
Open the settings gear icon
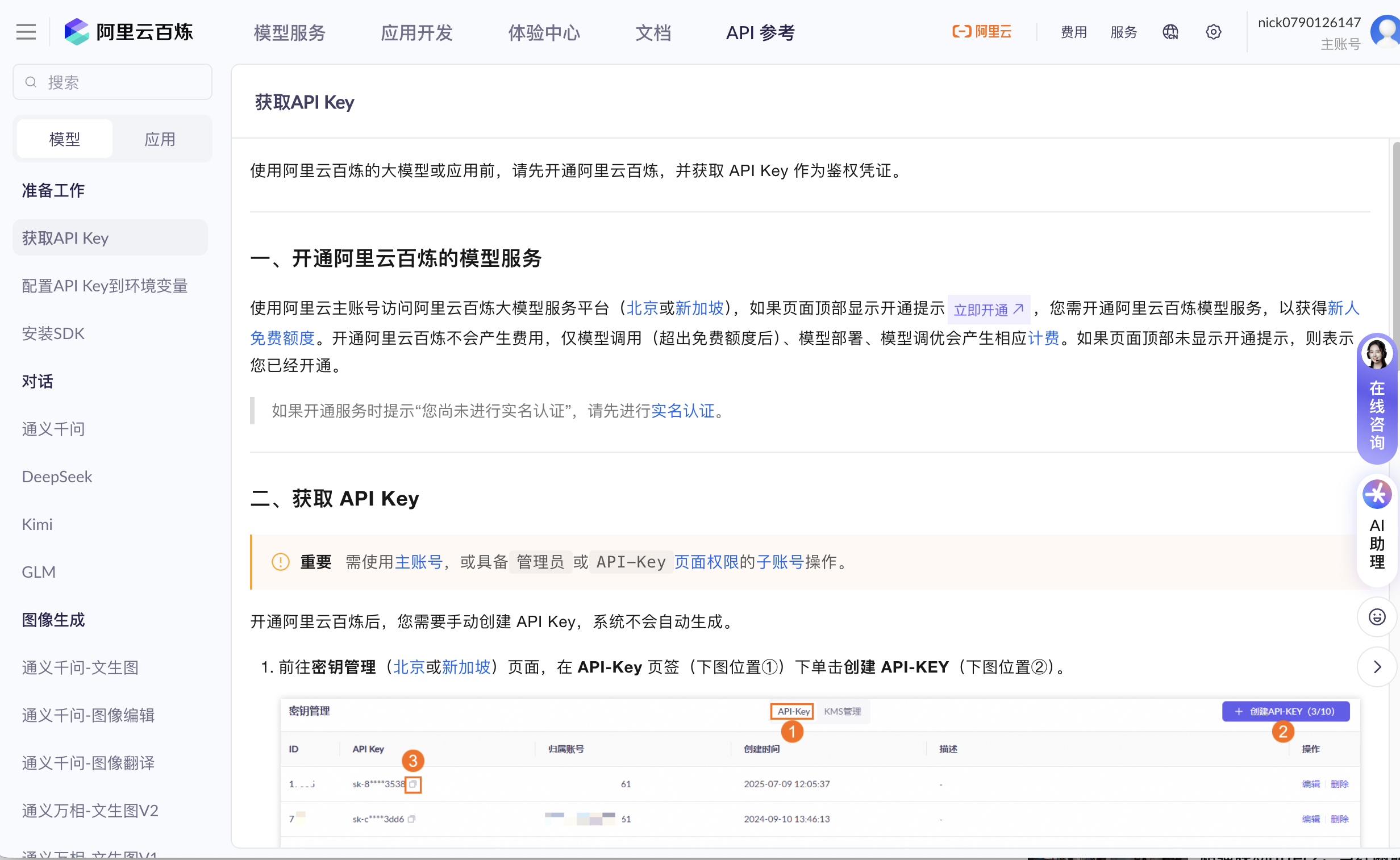(x=1213, y=32)
